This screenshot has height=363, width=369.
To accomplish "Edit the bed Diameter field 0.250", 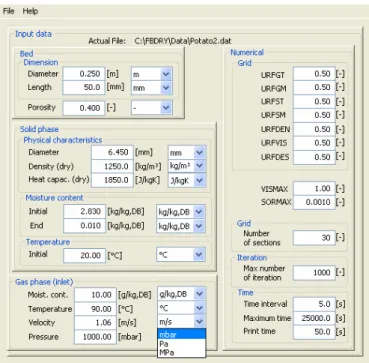I will [x=84, y=74].
